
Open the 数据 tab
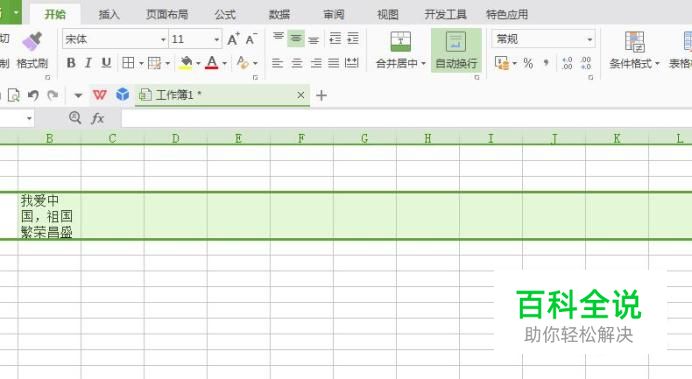click(279, 15)
